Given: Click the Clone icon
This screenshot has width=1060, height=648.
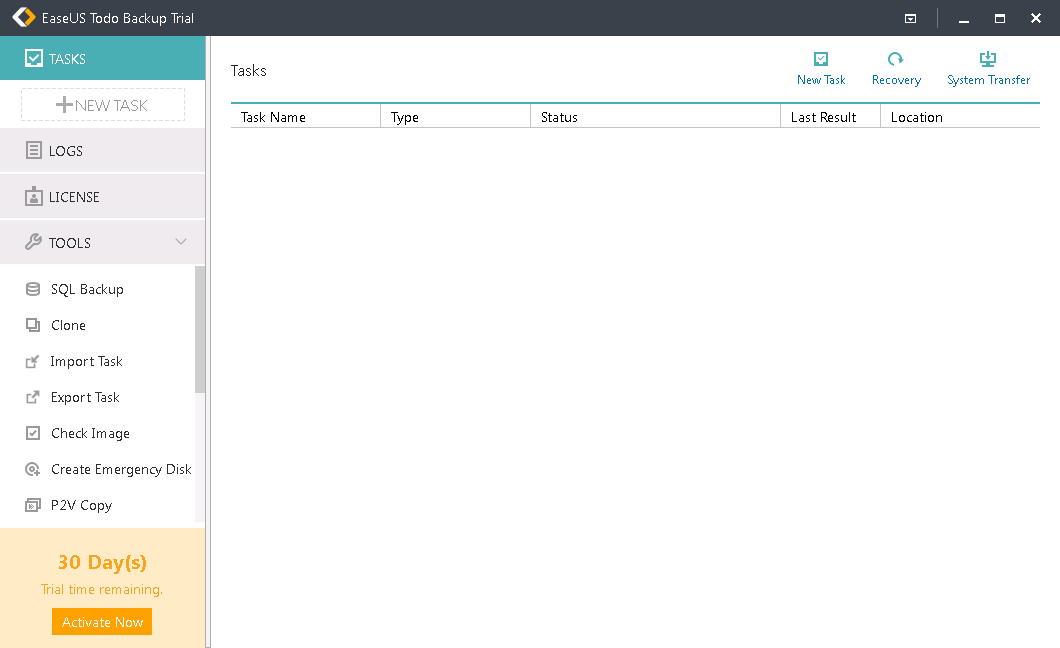Looking at the screenshot, I should (32, 325).
